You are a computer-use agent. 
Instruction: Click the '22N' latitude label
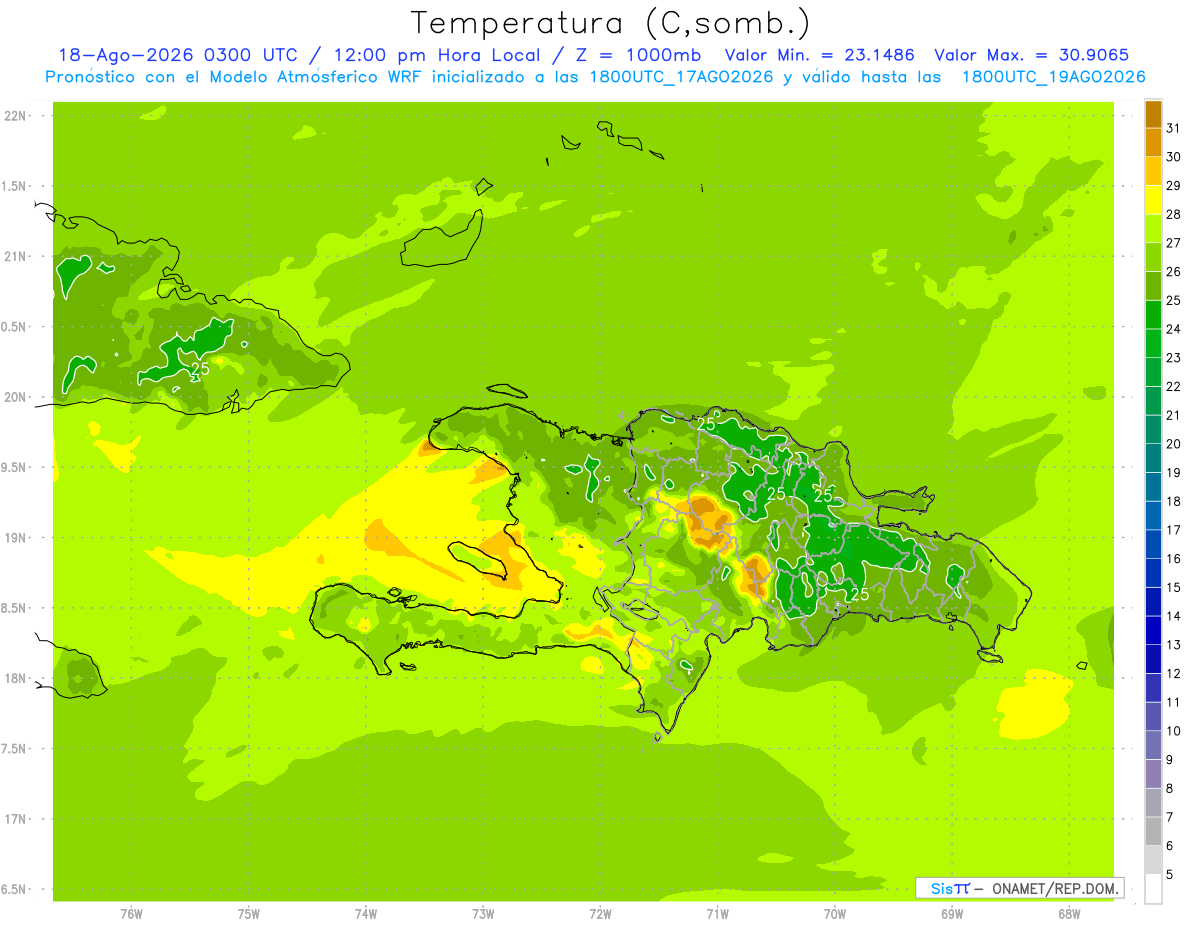[16, 116]
